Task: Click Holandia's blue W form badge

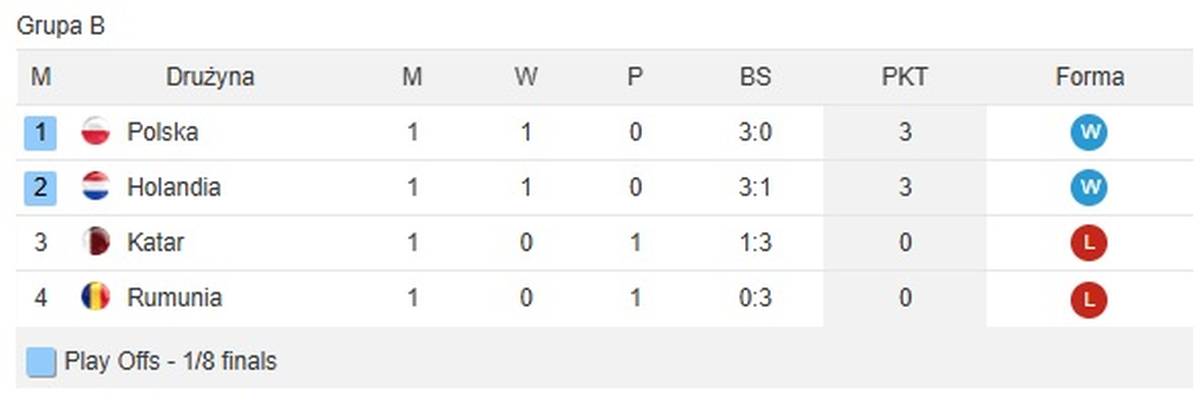Action: (1089, 187)
